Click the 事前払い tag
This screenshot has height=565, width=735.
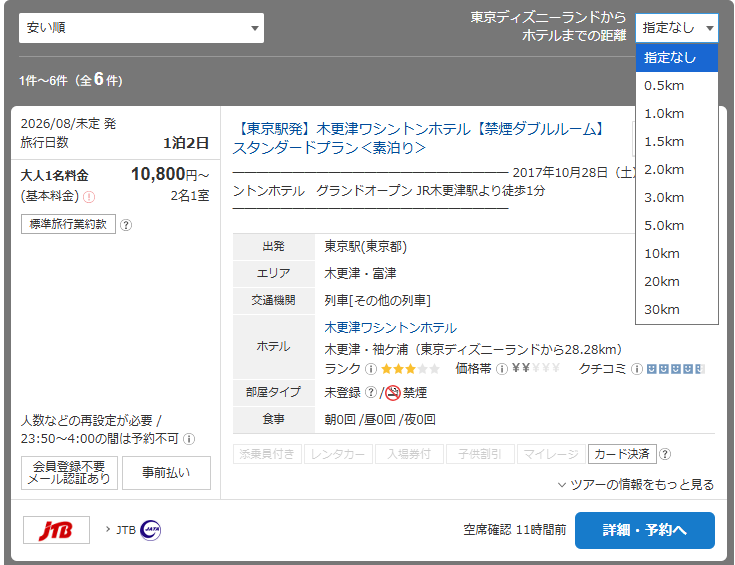click(x=166, y=473)
